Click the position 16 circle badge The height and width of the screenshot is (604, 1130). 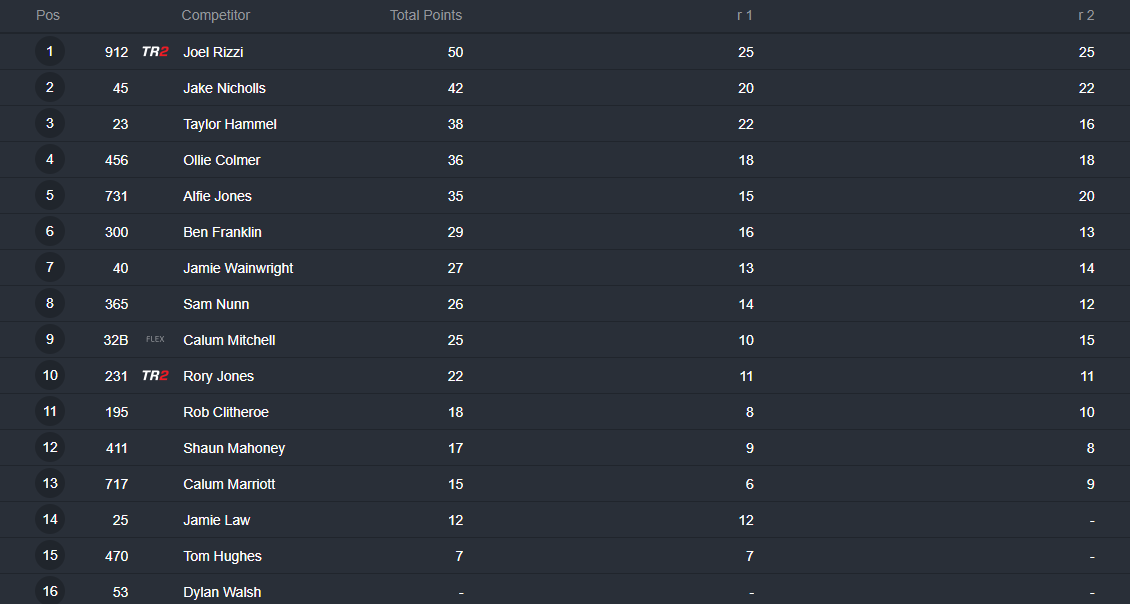click(50, 591)
